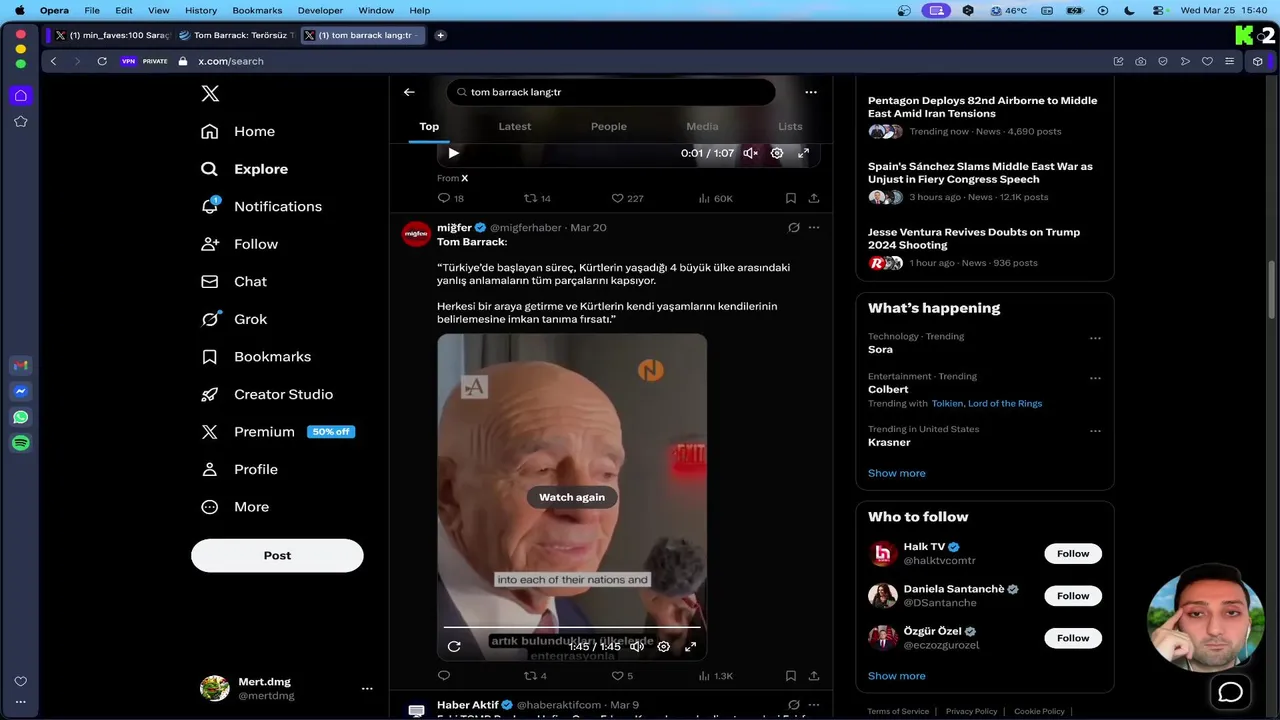Open the X logo home link
Screen dimensions: 1280x720
coord(210,94)
